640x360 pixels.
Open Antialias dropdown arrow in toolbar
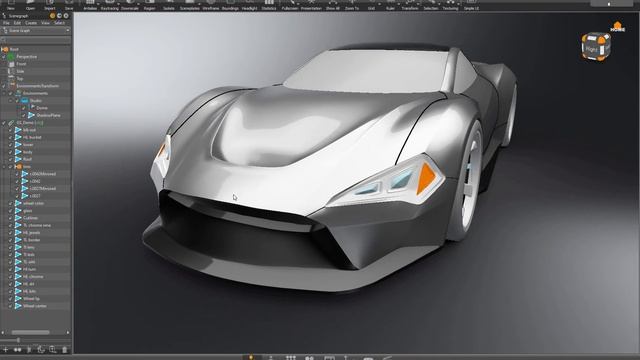[x=98, y=4]
